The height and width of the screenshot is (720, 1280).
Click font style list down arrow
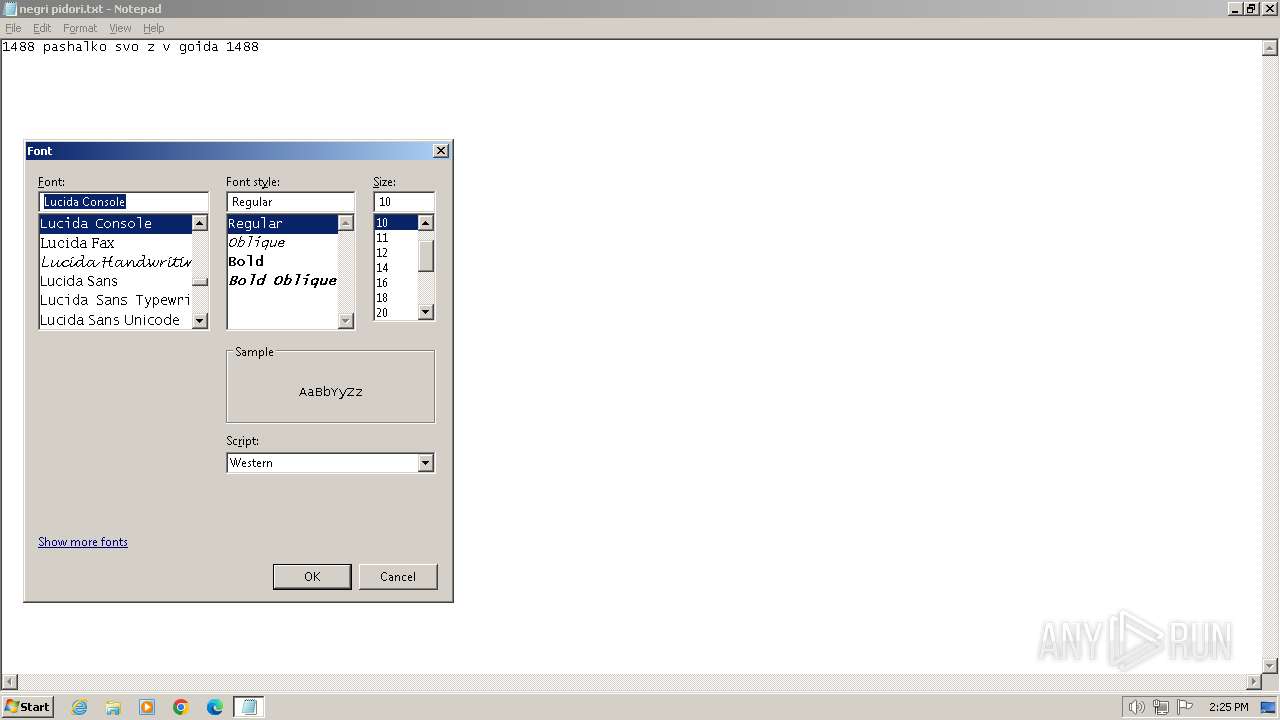tap(346, 321)
